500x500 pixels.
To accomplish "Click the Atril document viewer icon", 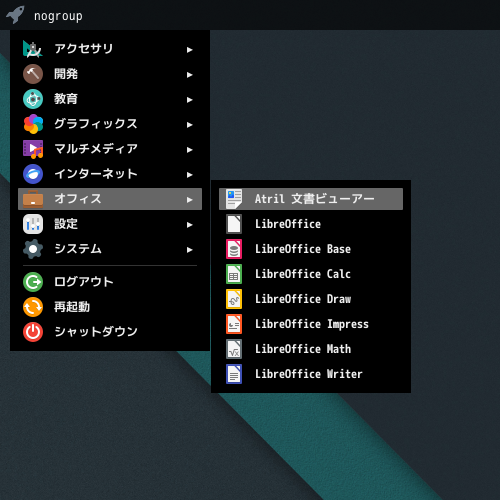I will point(234,199).
